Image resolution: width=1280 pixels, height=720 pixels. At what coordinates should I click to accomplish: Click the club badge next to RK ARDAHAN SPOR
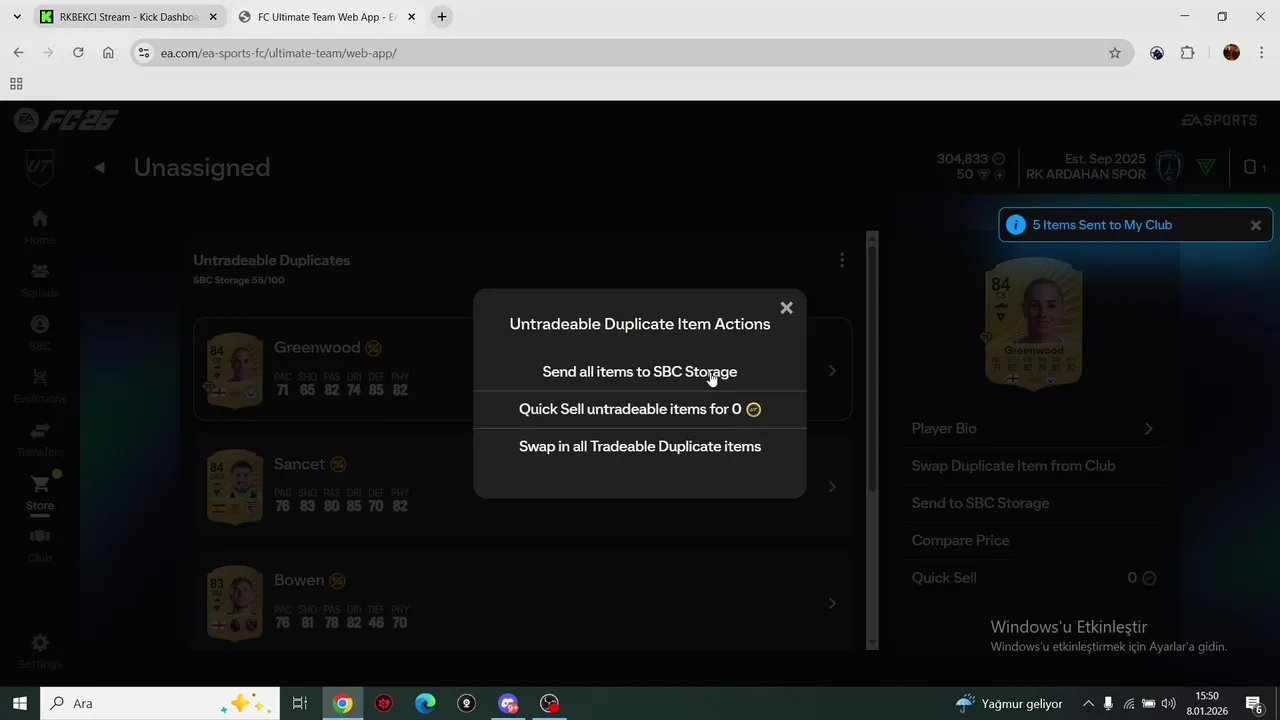pyautogui.click(x=1168, y=167)
